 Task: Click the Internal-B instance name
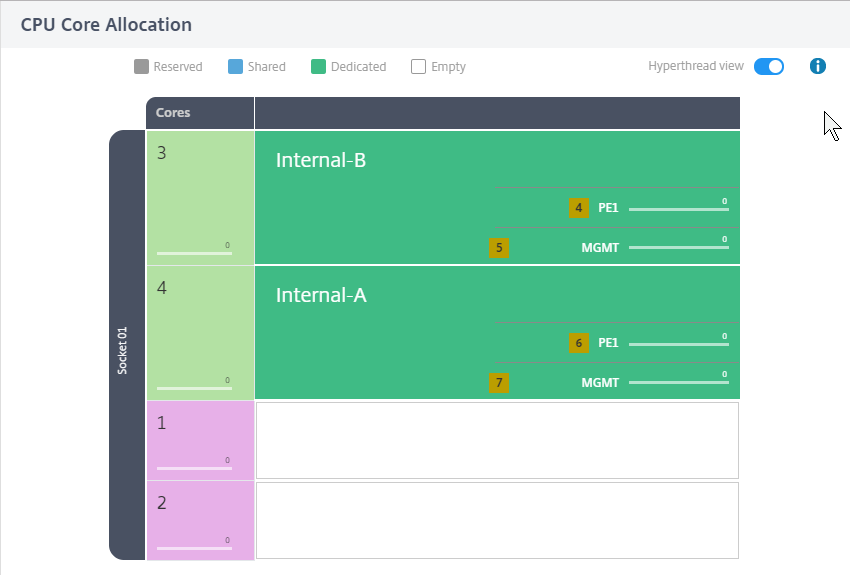click(321, 160)
